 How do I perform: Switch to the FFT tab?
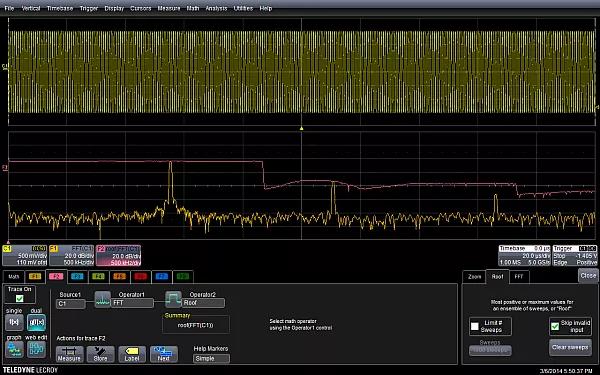coord(519,277)
